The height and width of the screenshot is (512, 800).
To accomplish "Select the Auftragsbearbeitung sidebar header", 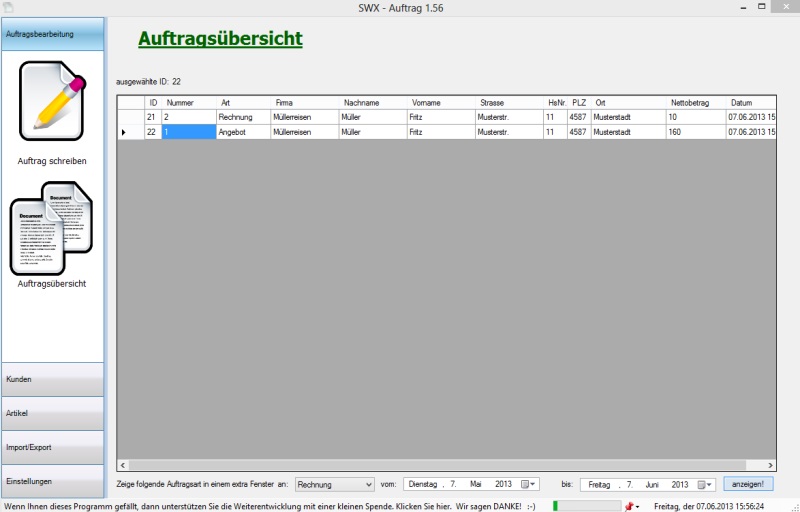I will tap(52, 34).
